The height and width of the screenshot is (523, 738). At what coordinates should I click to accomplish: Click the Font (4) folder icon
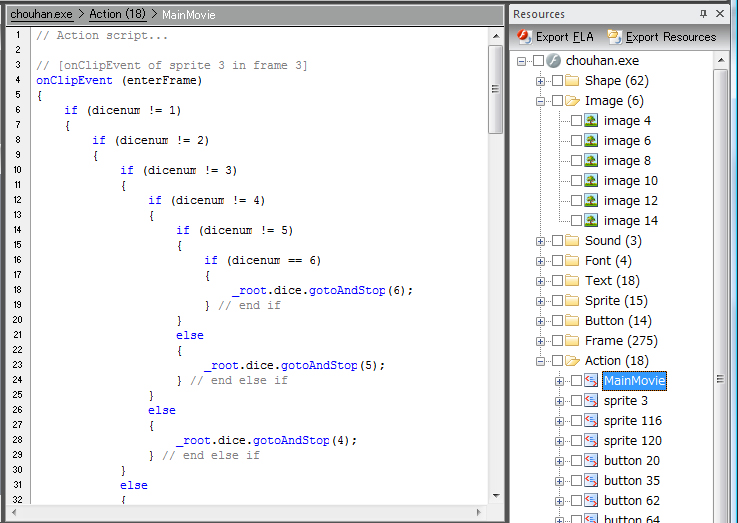572,260
